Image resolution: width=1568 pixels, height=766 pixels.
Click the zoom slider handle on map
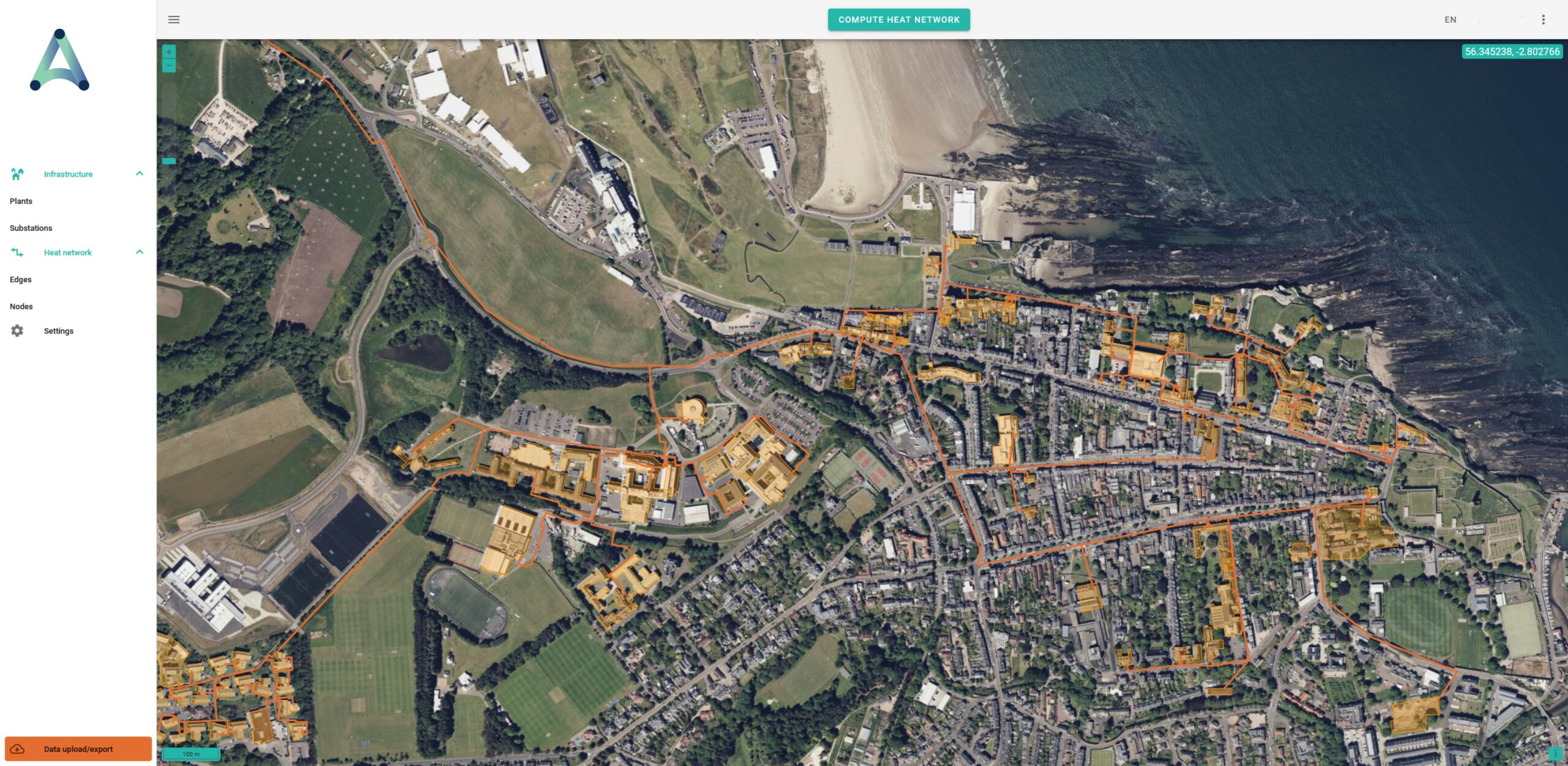point(169,161)
